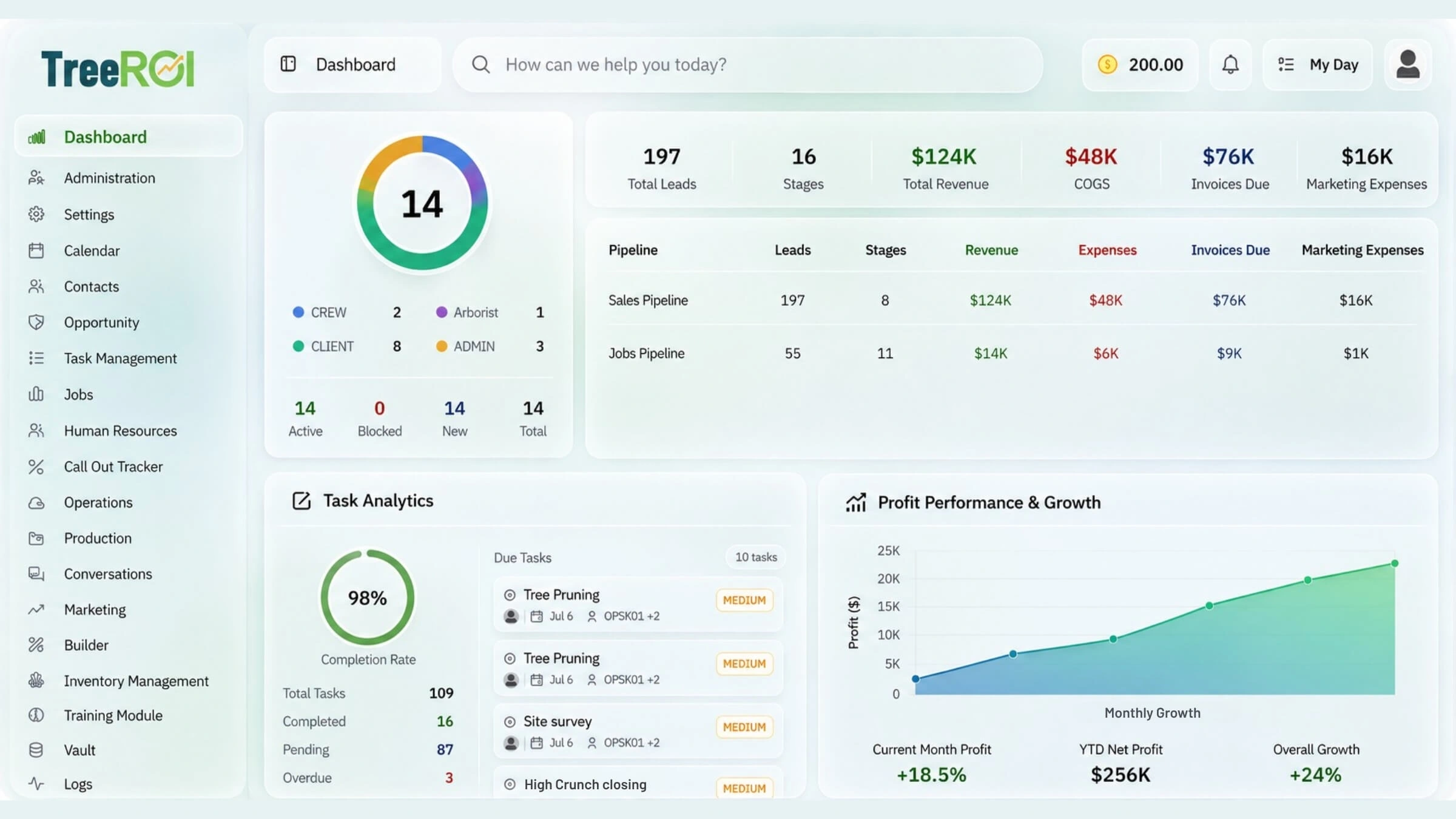Click the 200.00 balance button
Screen dimensions: 1456x819
(x=1139, y=64)
